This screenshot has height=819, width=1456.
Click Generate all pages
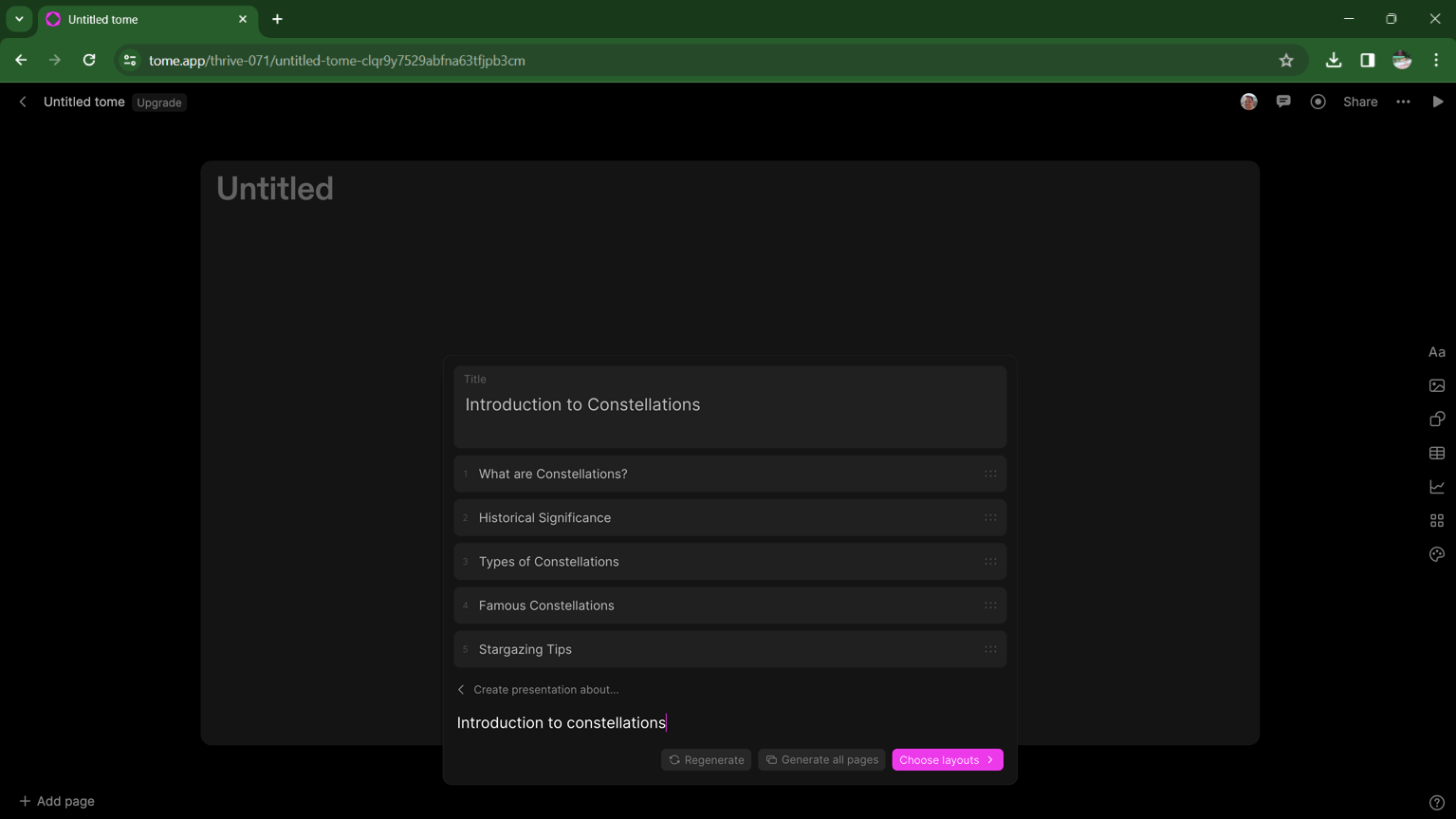click(821, 760)
